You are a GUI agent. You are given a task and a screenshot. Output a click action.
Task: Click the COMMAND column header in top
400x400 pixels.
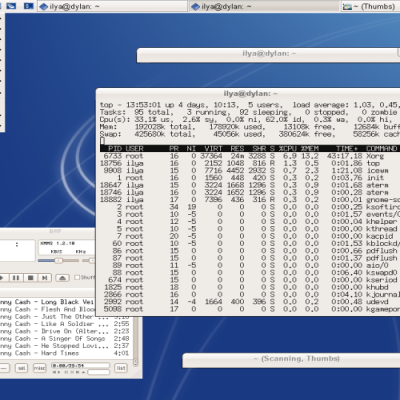click(x=382, y=148)
